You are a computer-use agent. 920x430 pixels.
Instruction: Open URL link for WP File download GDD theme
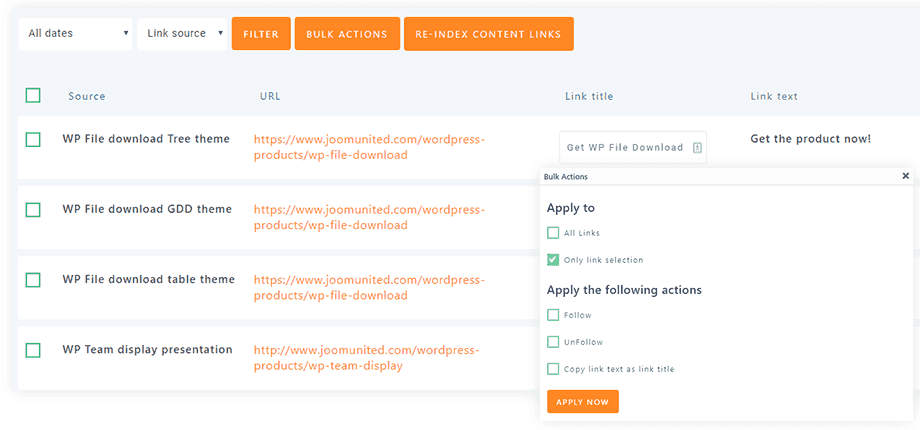370,218
